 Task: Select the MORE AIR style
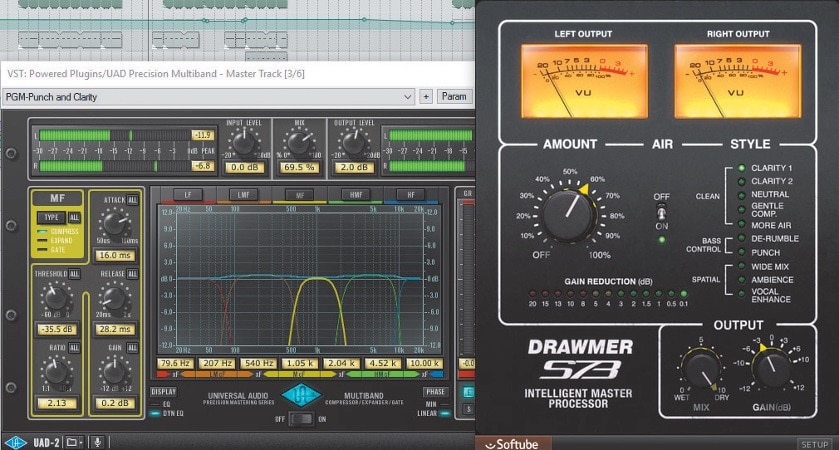765,225
